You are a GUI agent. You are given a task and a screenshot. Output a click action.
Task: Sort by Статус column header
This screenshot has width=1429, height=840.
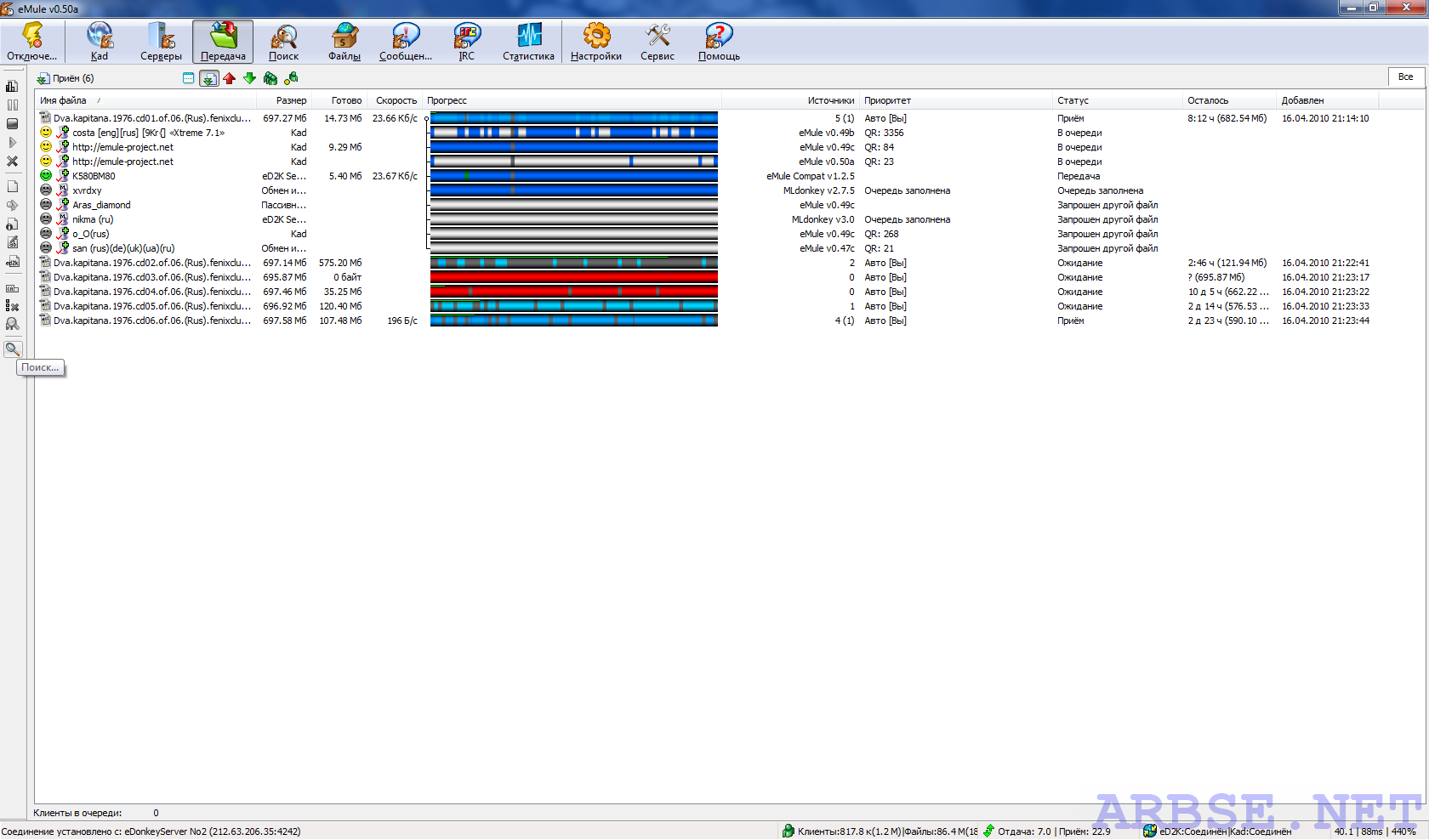[x=1119, y=100]
